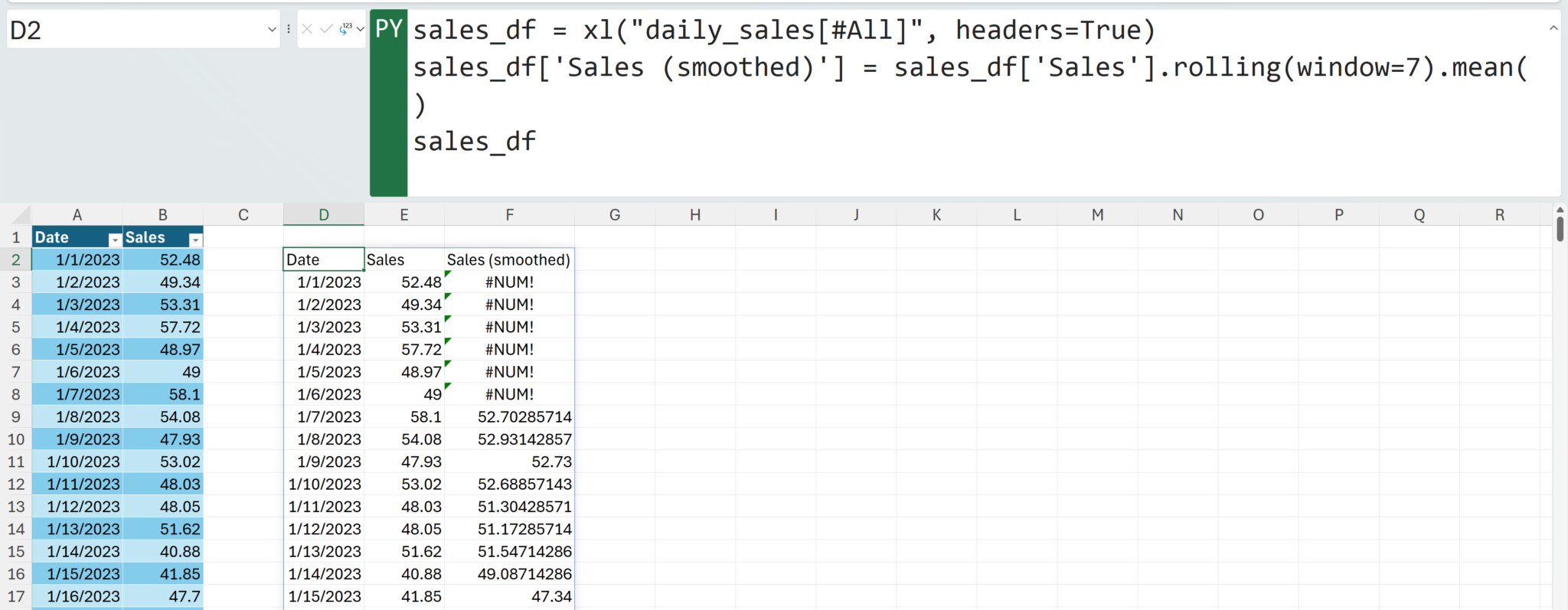Click into the Name Box showing D2

click(x=136, y=30)
